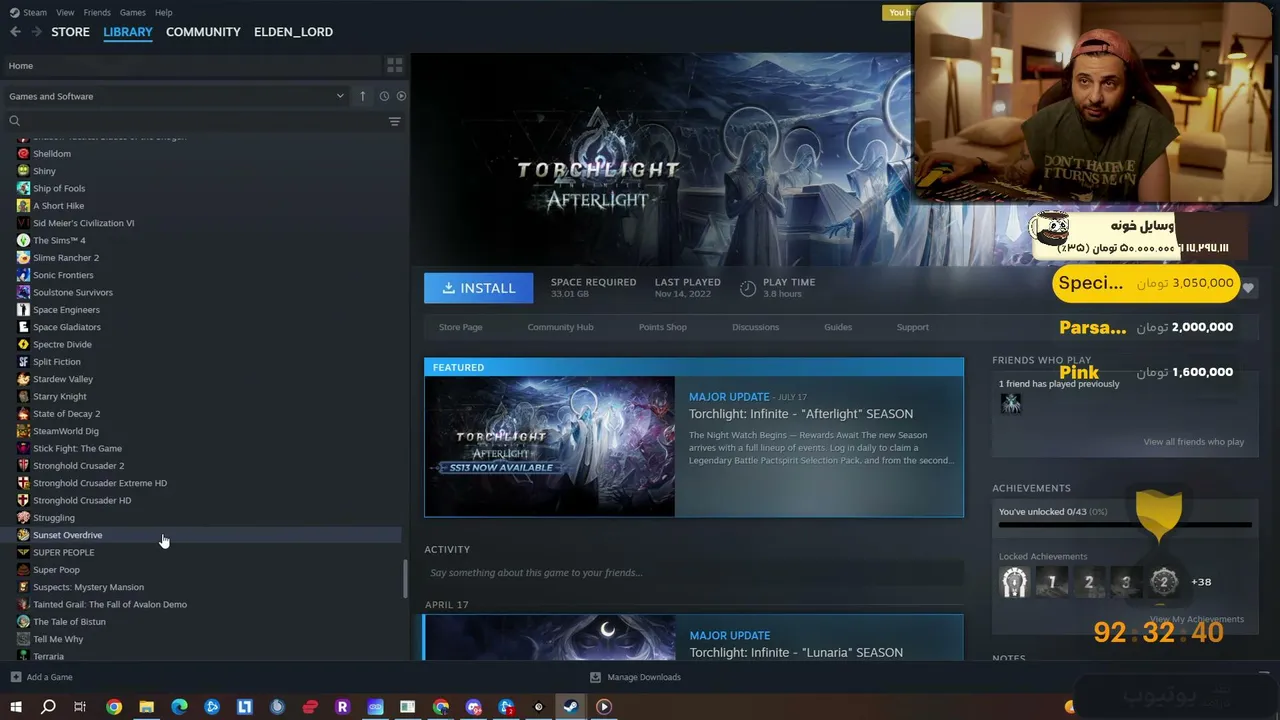1280x720 pixels.
Task: Go forward with the right arrow
Action: coord(36,32)
